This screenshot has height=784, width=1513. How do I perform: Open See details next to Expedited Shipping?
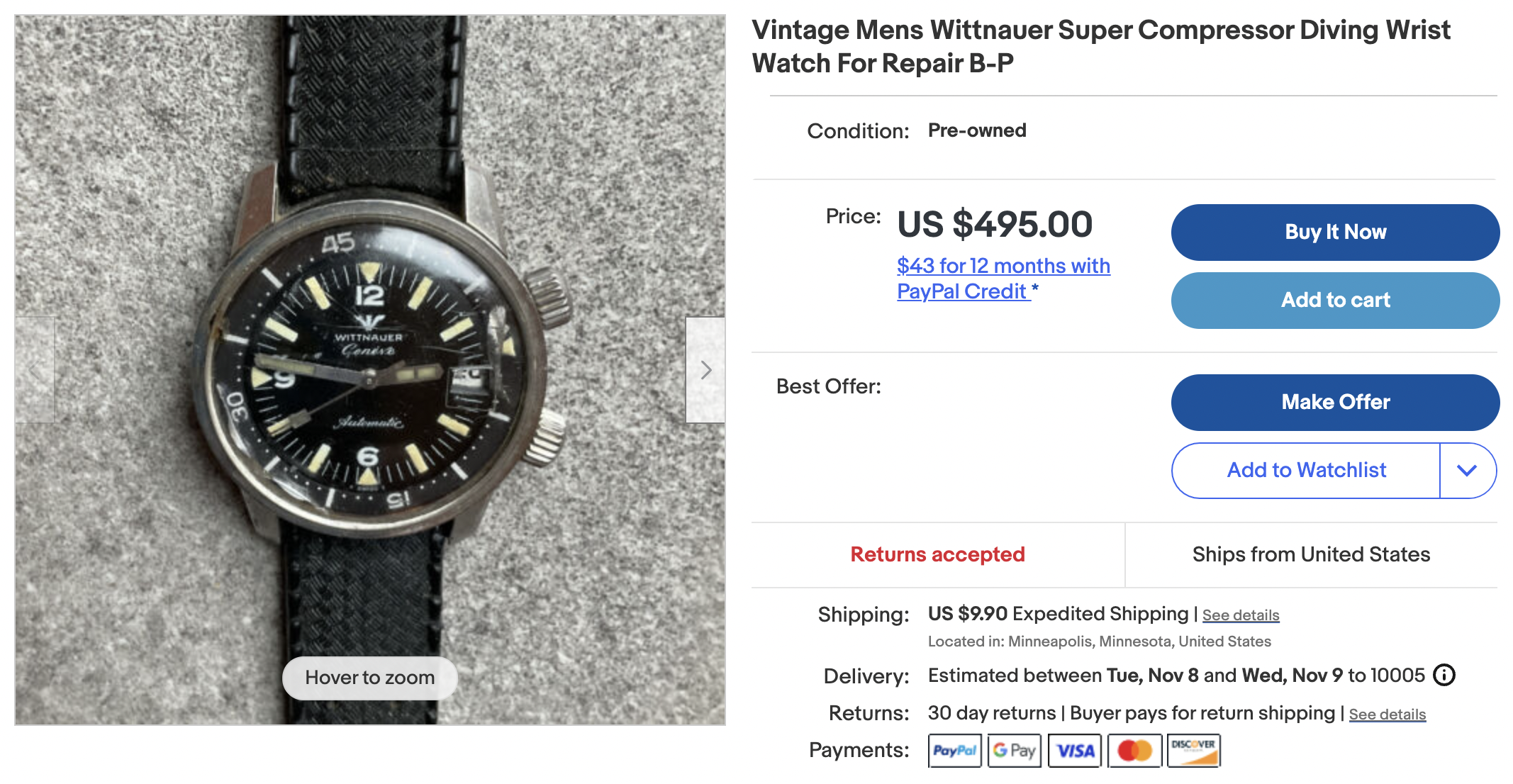(1241, 615)
